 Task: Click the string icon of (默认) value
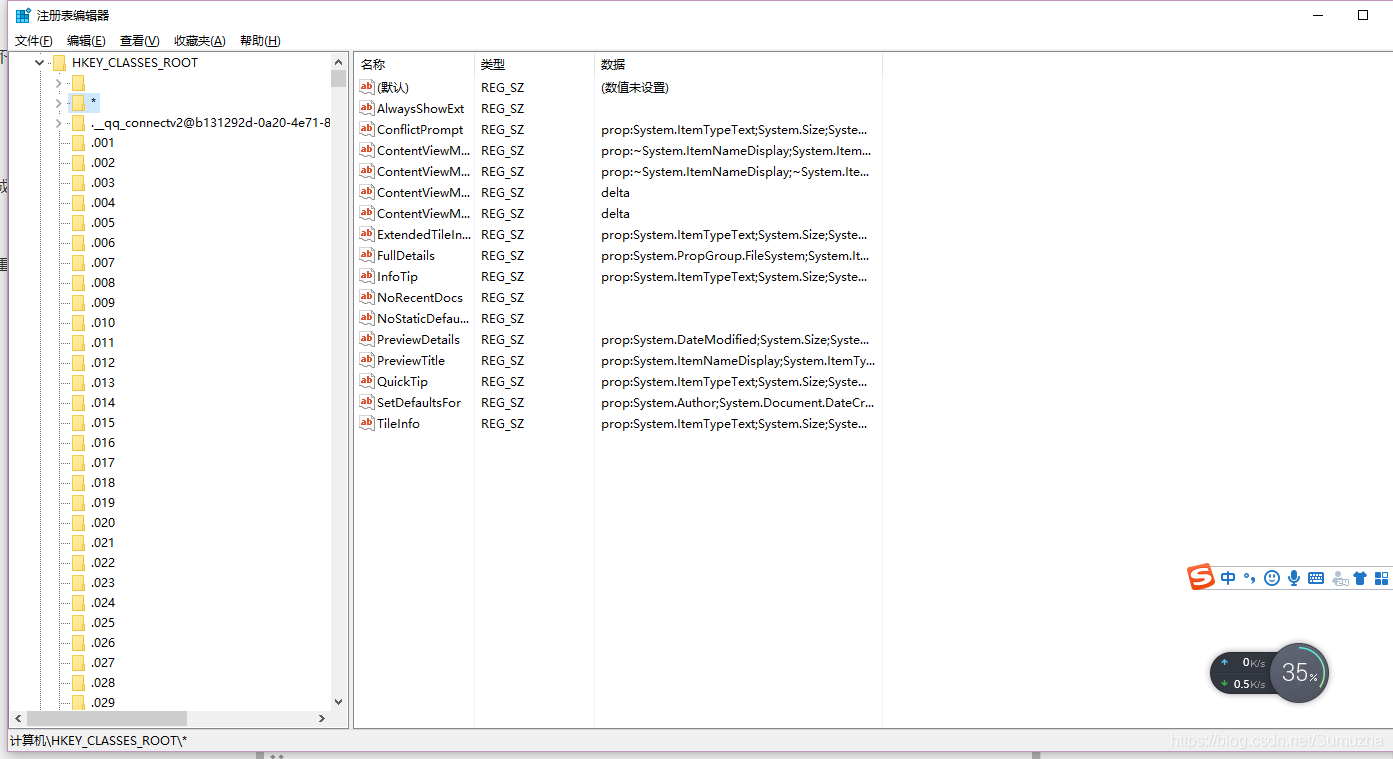(367, 87)
